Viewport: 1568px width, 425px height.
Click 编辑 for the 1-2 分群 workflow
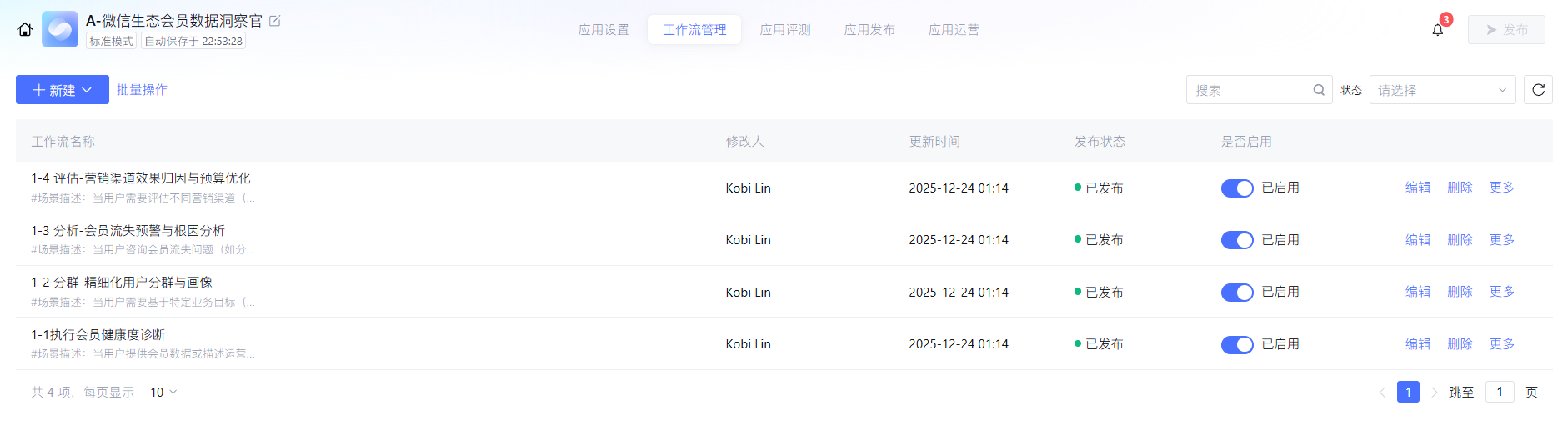(1417, 292)
